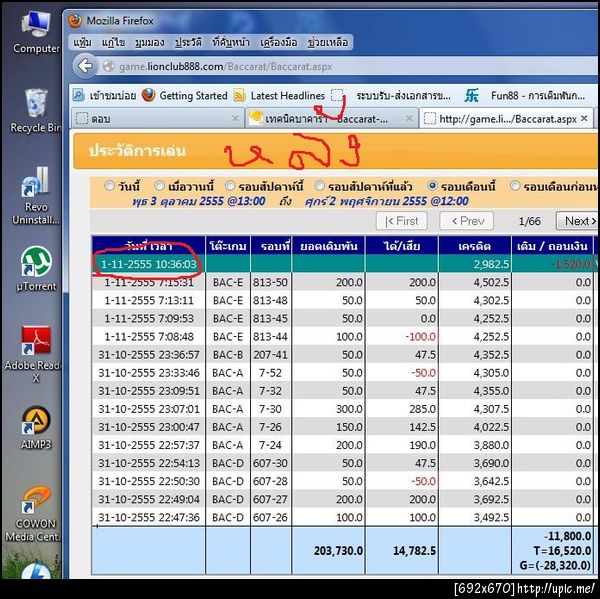Open Revo Uninstaller desktop shortcut
600x599 pixels.
(36, 196)
